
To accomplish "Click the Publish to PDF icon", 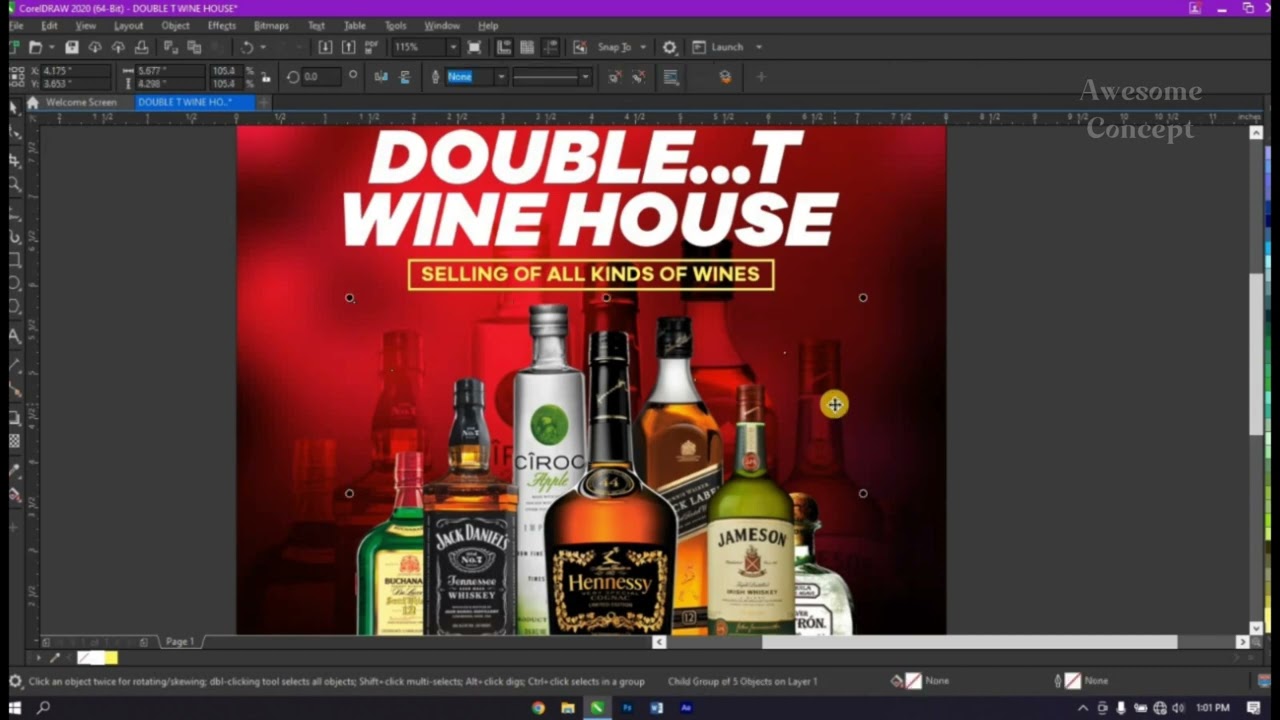I will point(371,47).
